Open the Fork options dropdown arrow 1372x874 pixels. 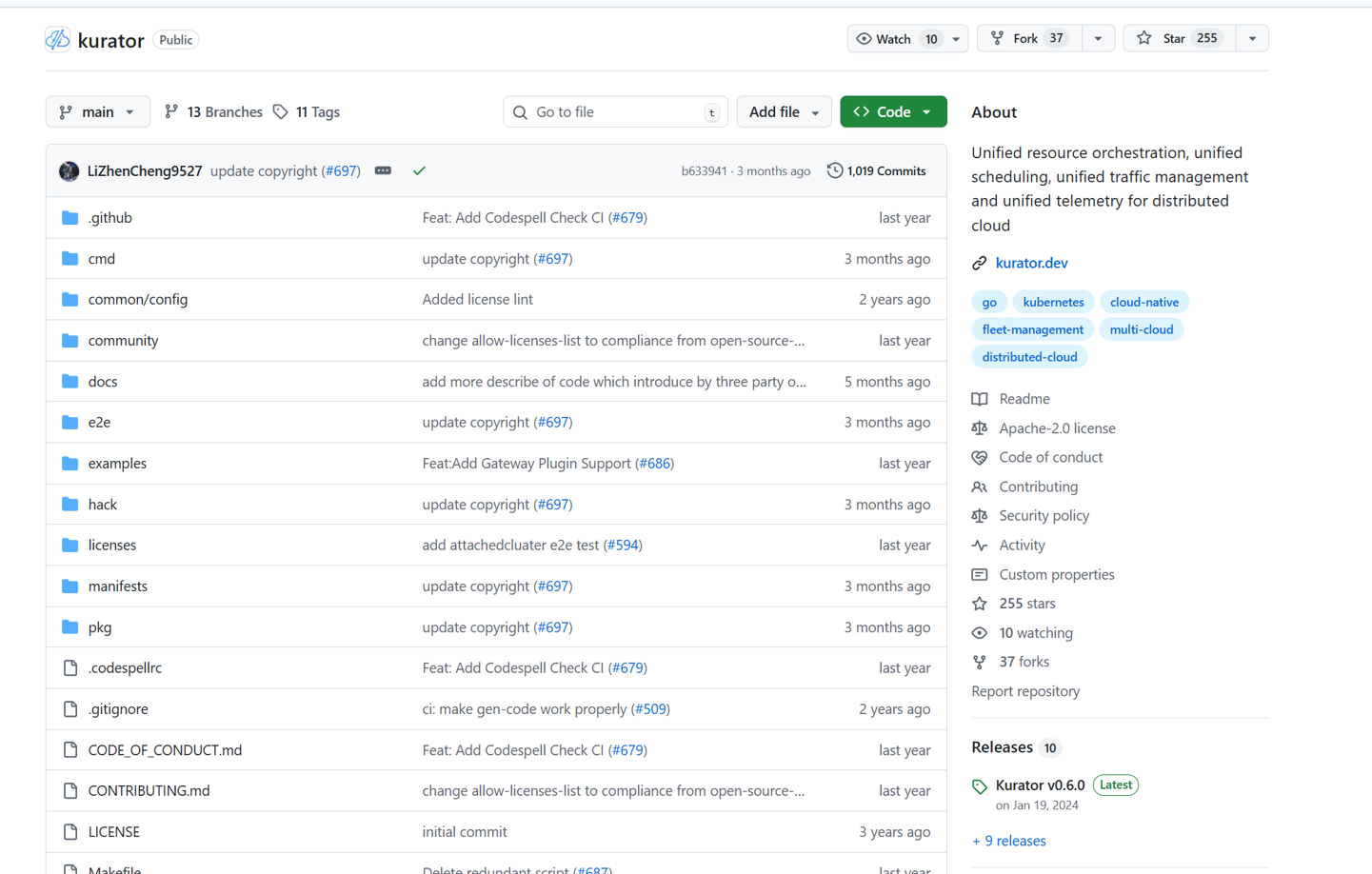click(1098, 39)
